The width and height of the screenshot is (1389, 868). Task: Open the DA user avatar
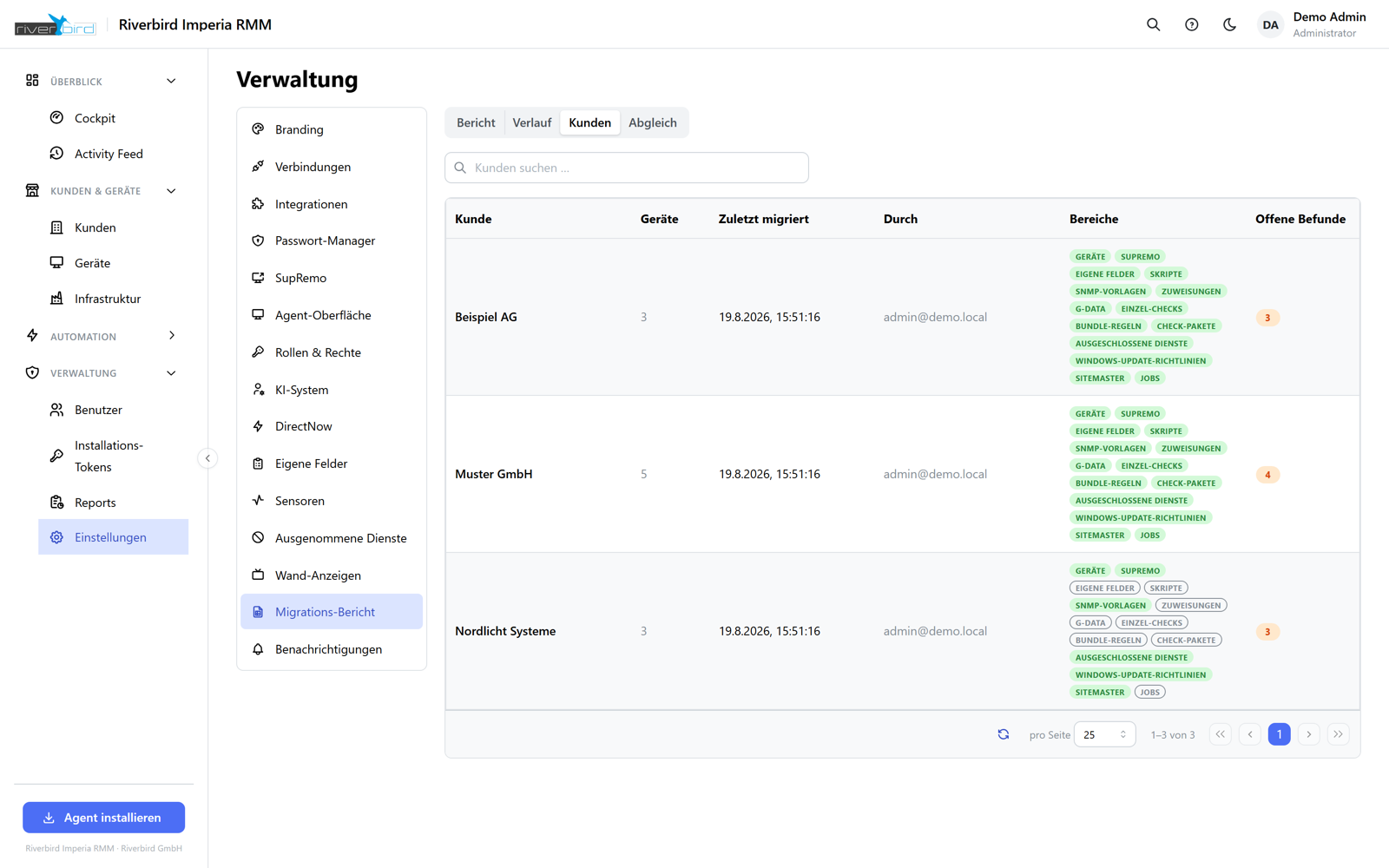pos(1270,25)
